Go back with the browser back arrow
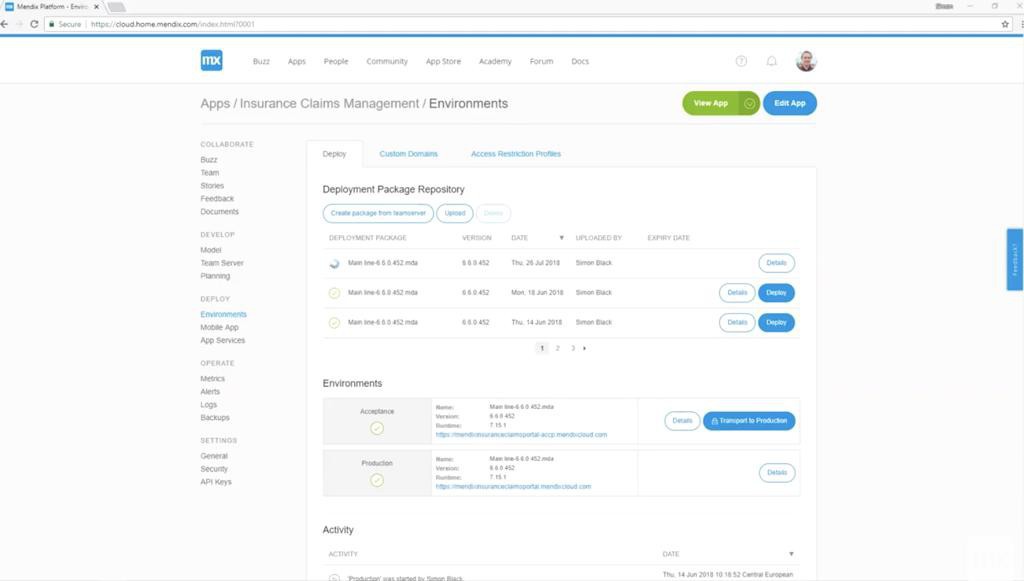This screenshot has width=1024, height=581. tap(5, 24)
